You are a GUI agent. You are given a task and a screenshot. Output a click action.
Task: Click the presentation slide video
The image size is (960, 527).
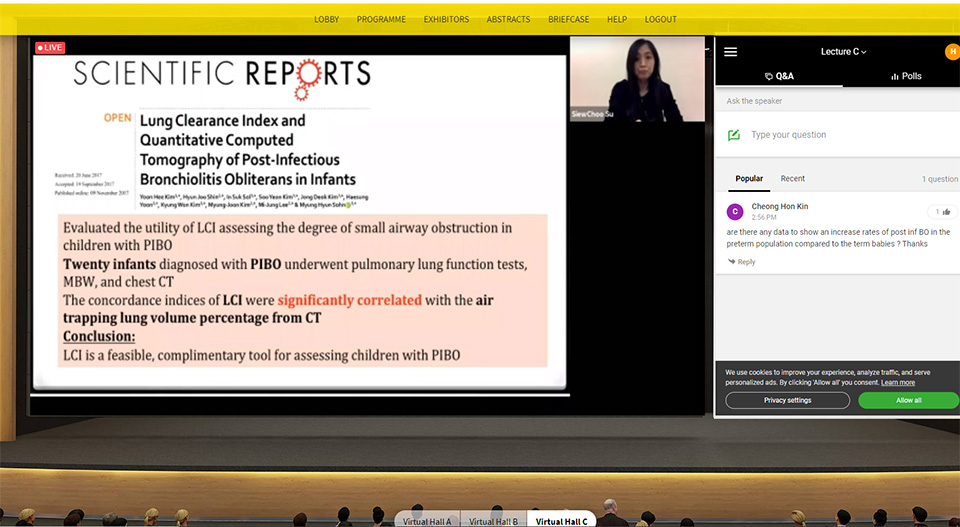click(299, 222)
